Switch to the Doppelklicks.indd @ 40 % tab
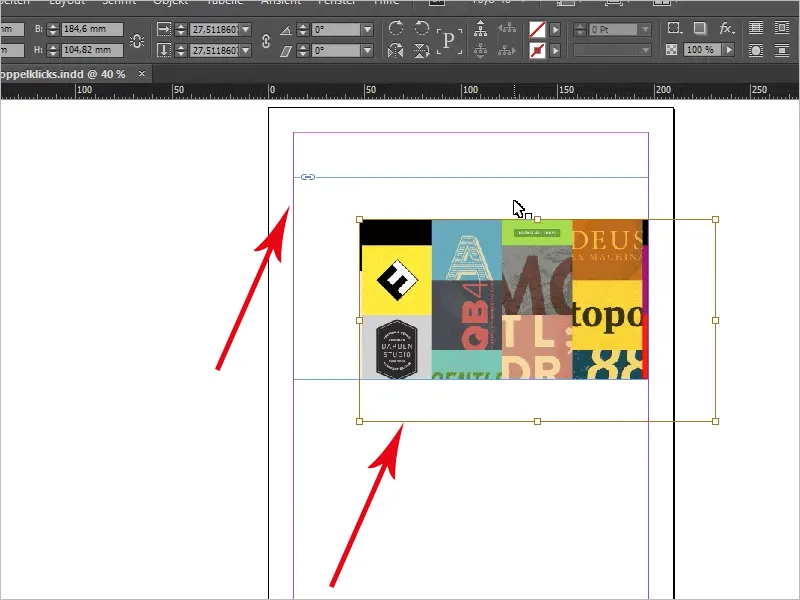 point(63,74)
